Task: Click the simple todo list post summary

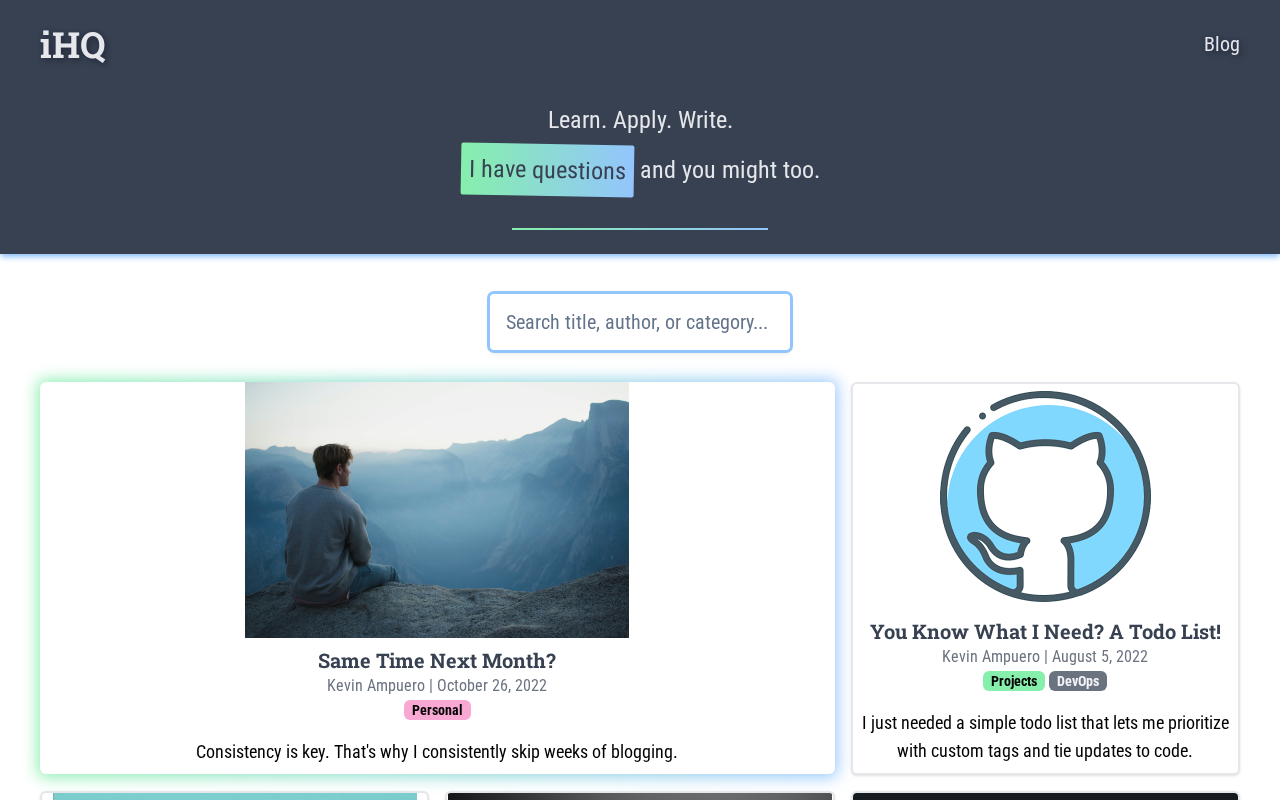Action: point(1045,737)
